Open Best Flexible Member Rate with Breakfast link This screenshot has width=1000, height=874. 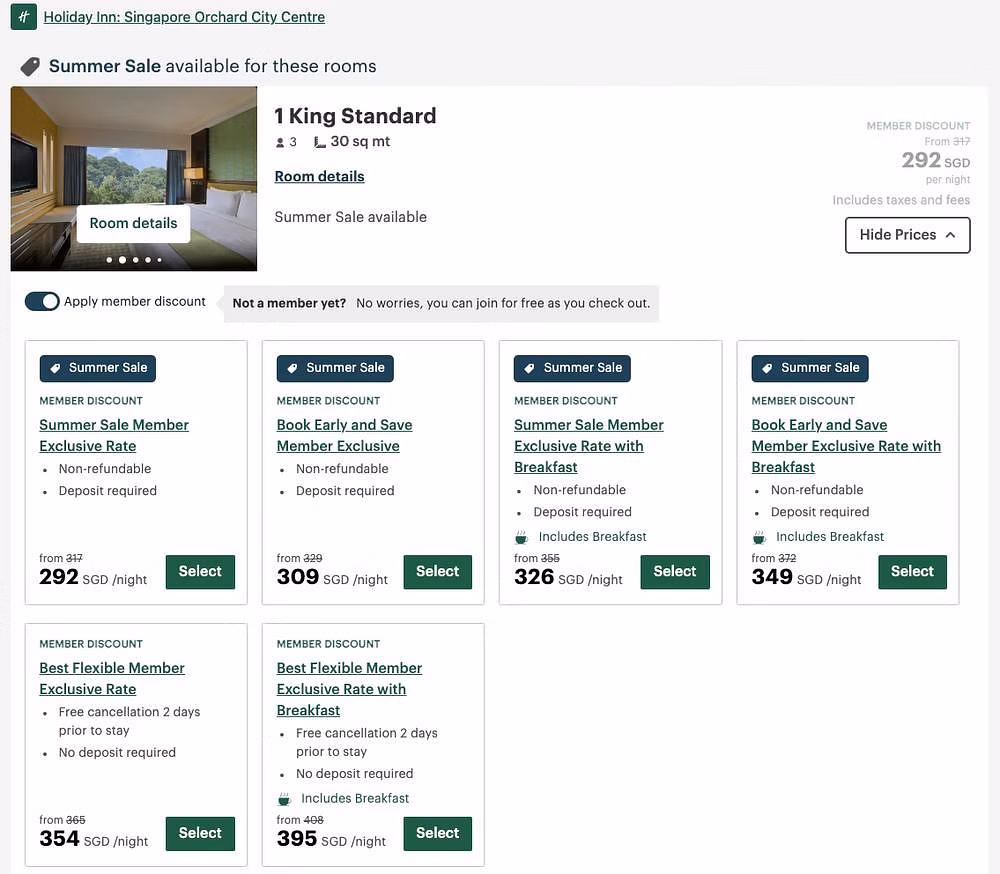(349, 689)
